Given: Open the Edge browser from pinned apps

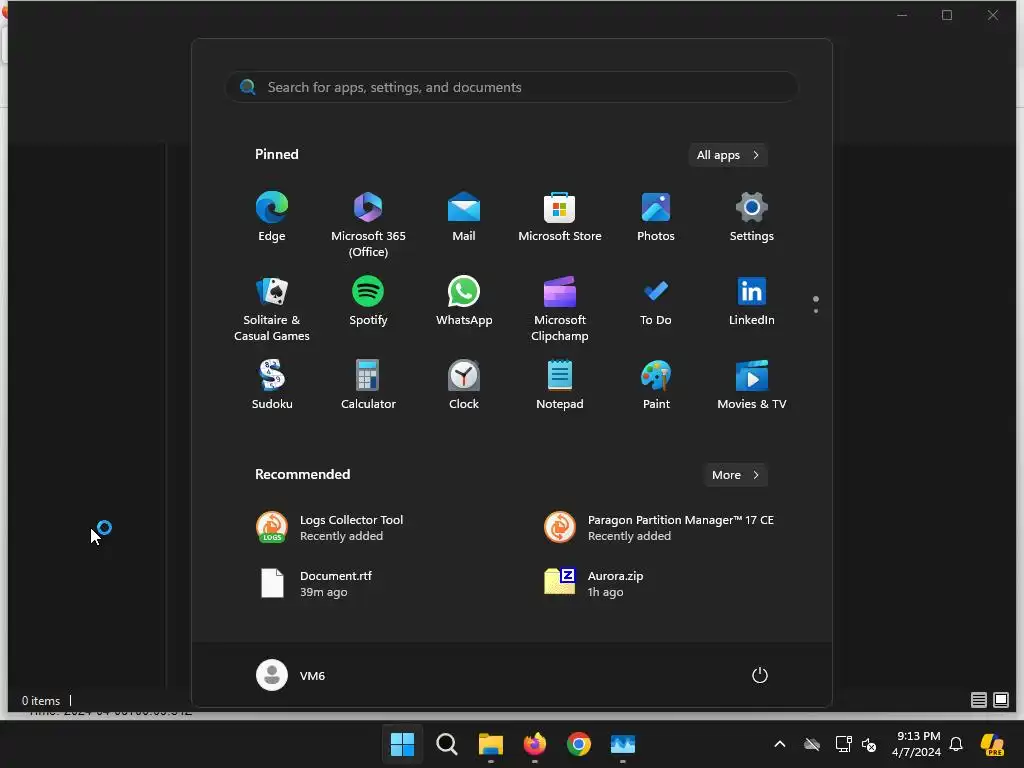Looking at the screenshot, I should 272,216.
